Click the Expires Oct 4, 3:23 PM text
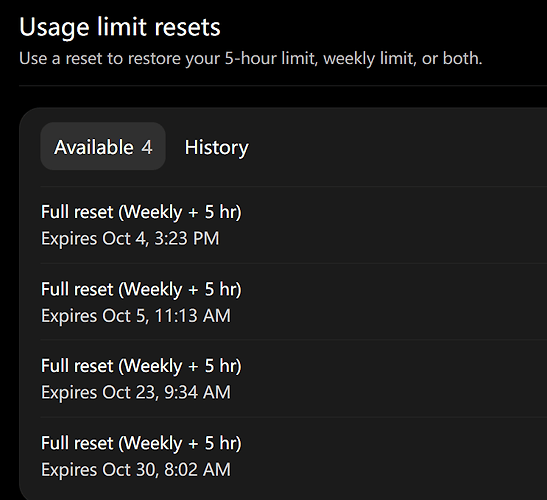The height and width of the screenshot is (500, 547). [x=130, y=239]
